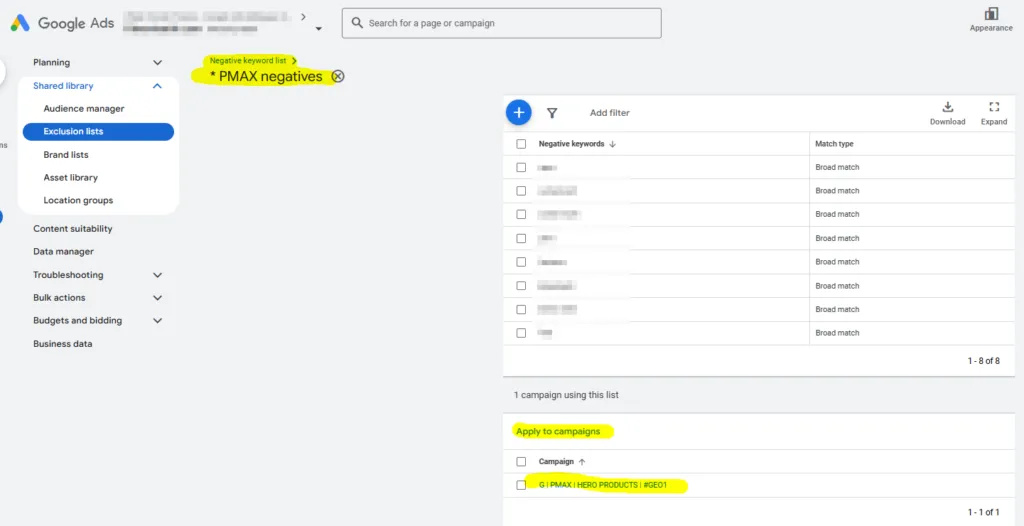This screenshot has width=1024, height=526.
Task: Open Exclusion lists
Action: 98,131
